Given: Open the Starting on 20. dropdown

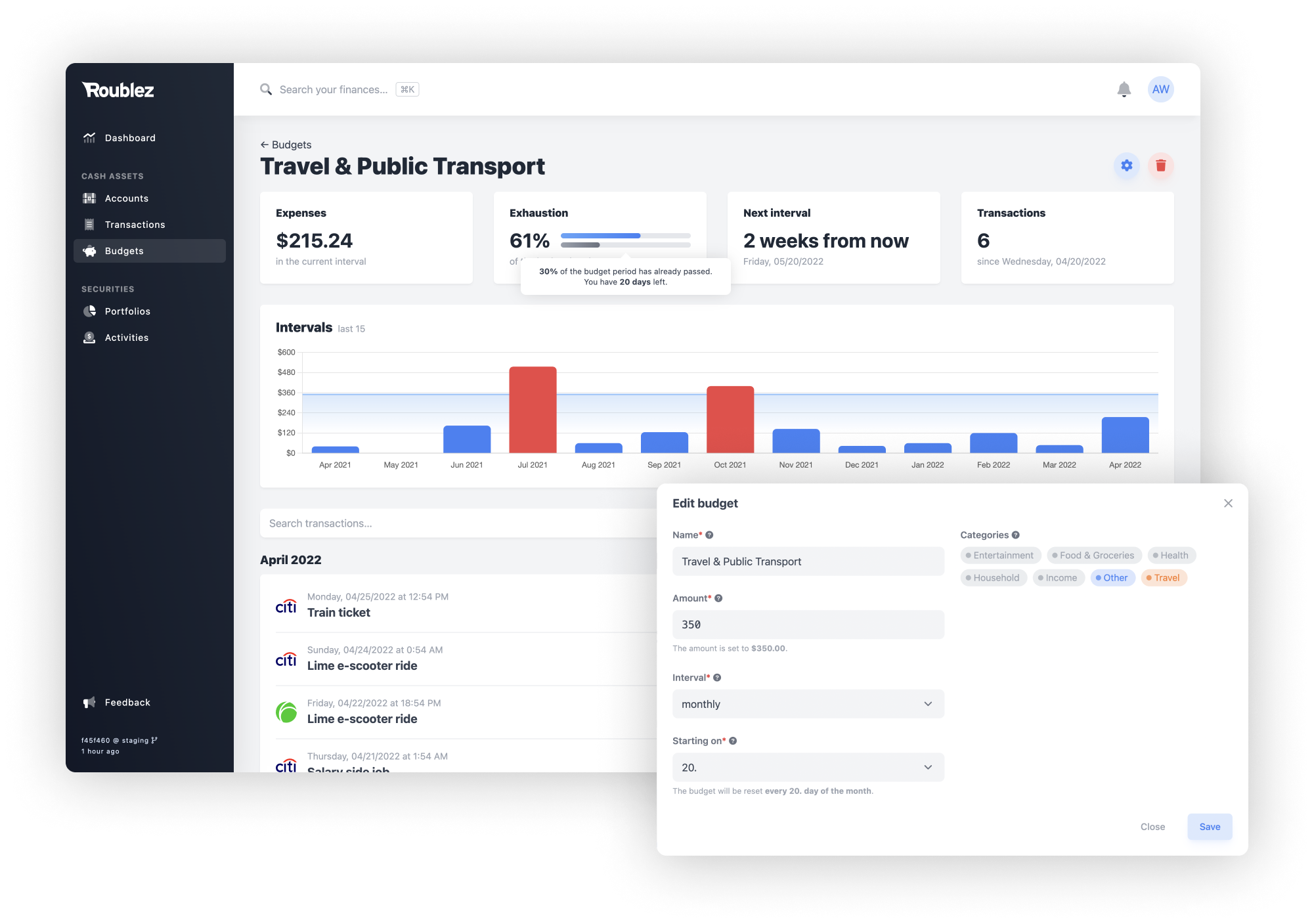Looking at the screenshot, I should click(x=808, y=767).
